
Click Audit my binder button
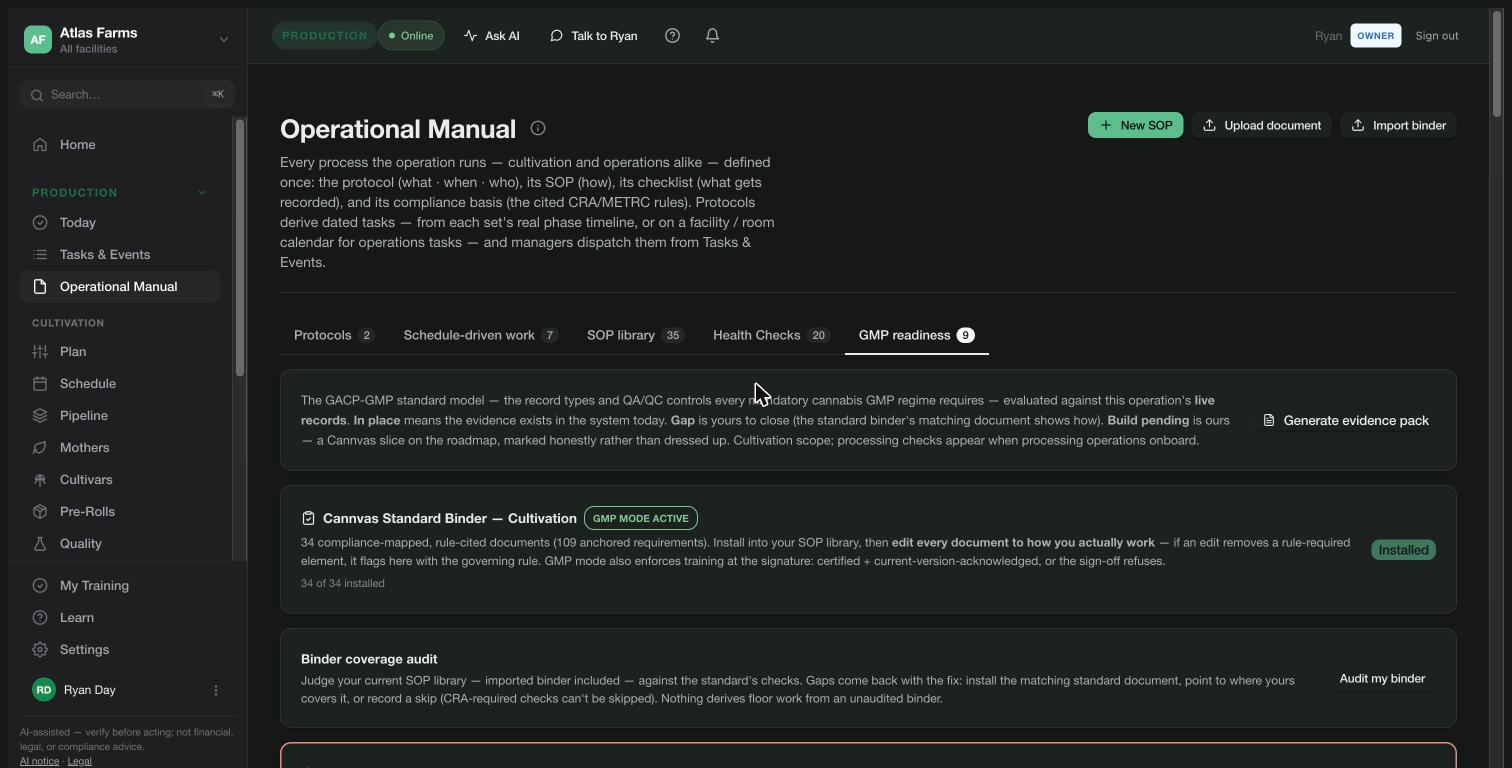pyautogui.click(x=1382, y=678)
